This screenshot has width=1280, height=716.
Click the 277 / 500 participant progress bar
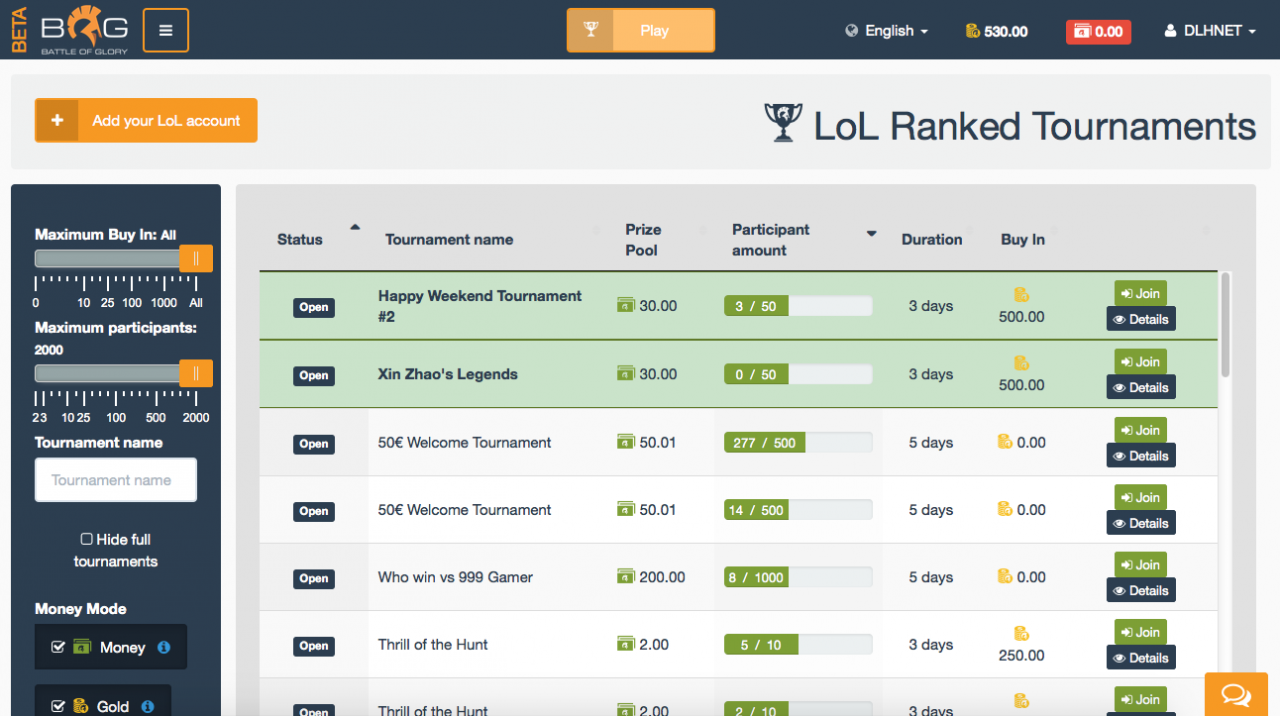(798, 442)
